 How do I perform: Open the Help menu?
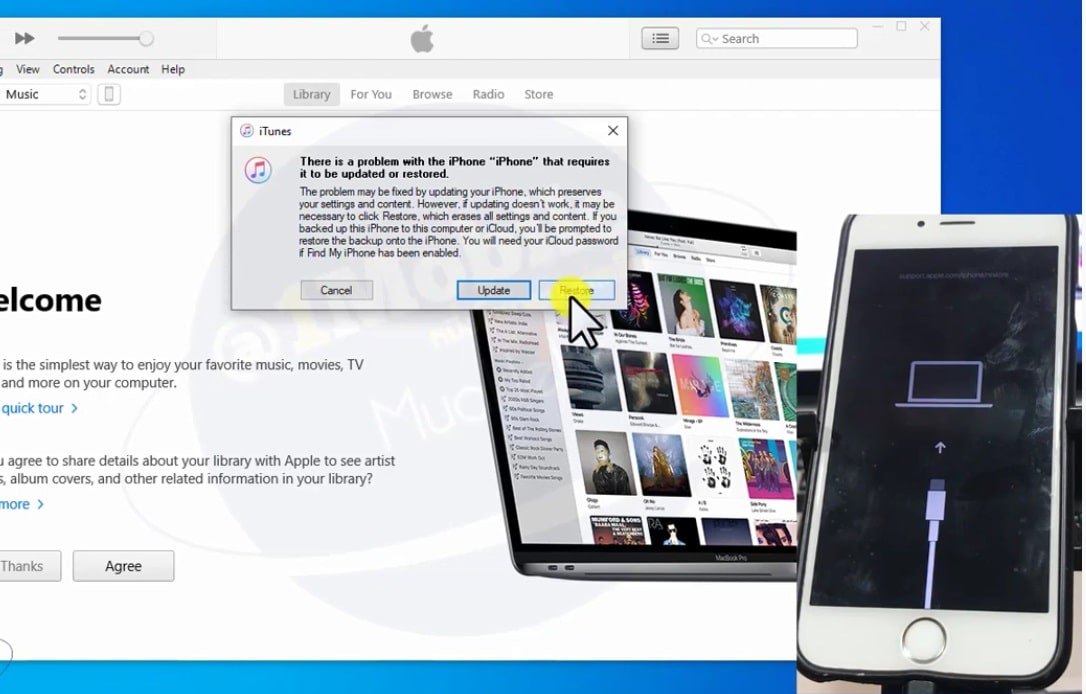pyautogui.click(x=173, y=69)
